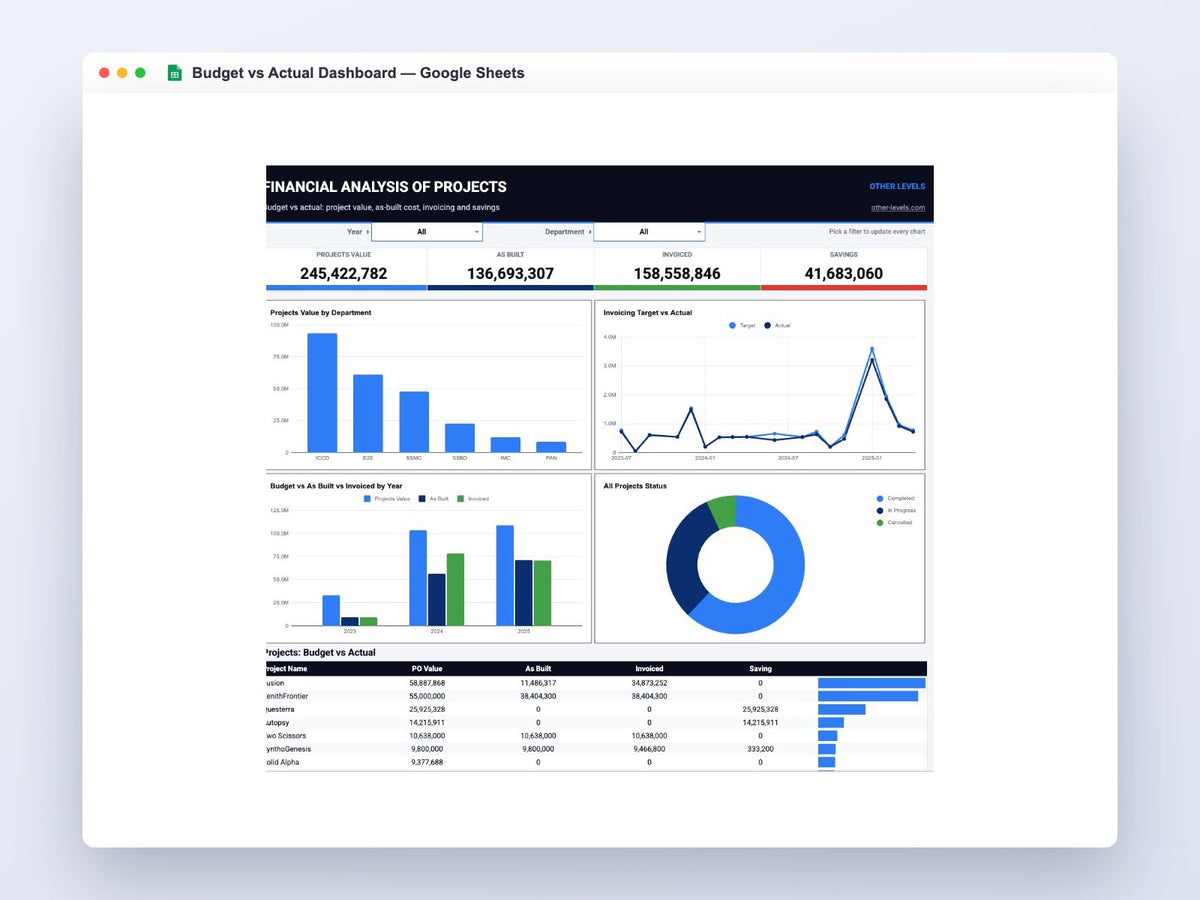Click the Target legend marker in invoicing chart
This screenshot has width=1200, height=900.
732,325
